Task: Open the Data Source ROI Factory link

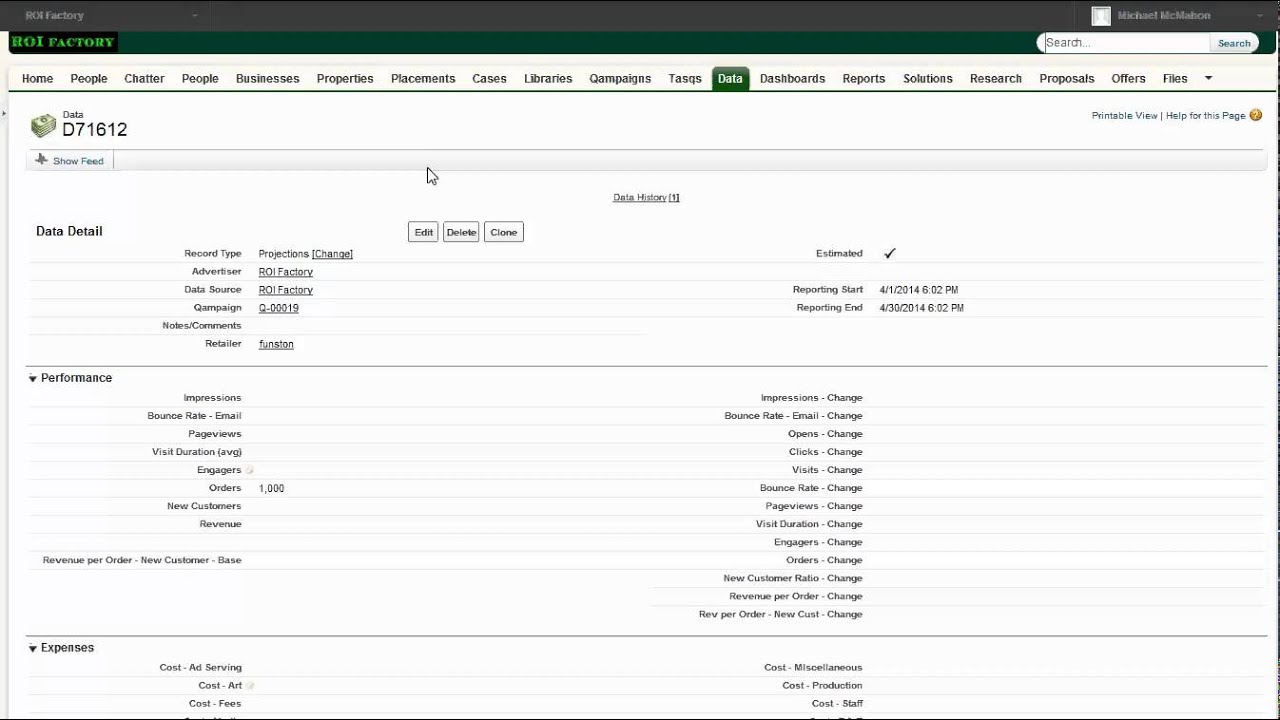Action: [285, 290]
